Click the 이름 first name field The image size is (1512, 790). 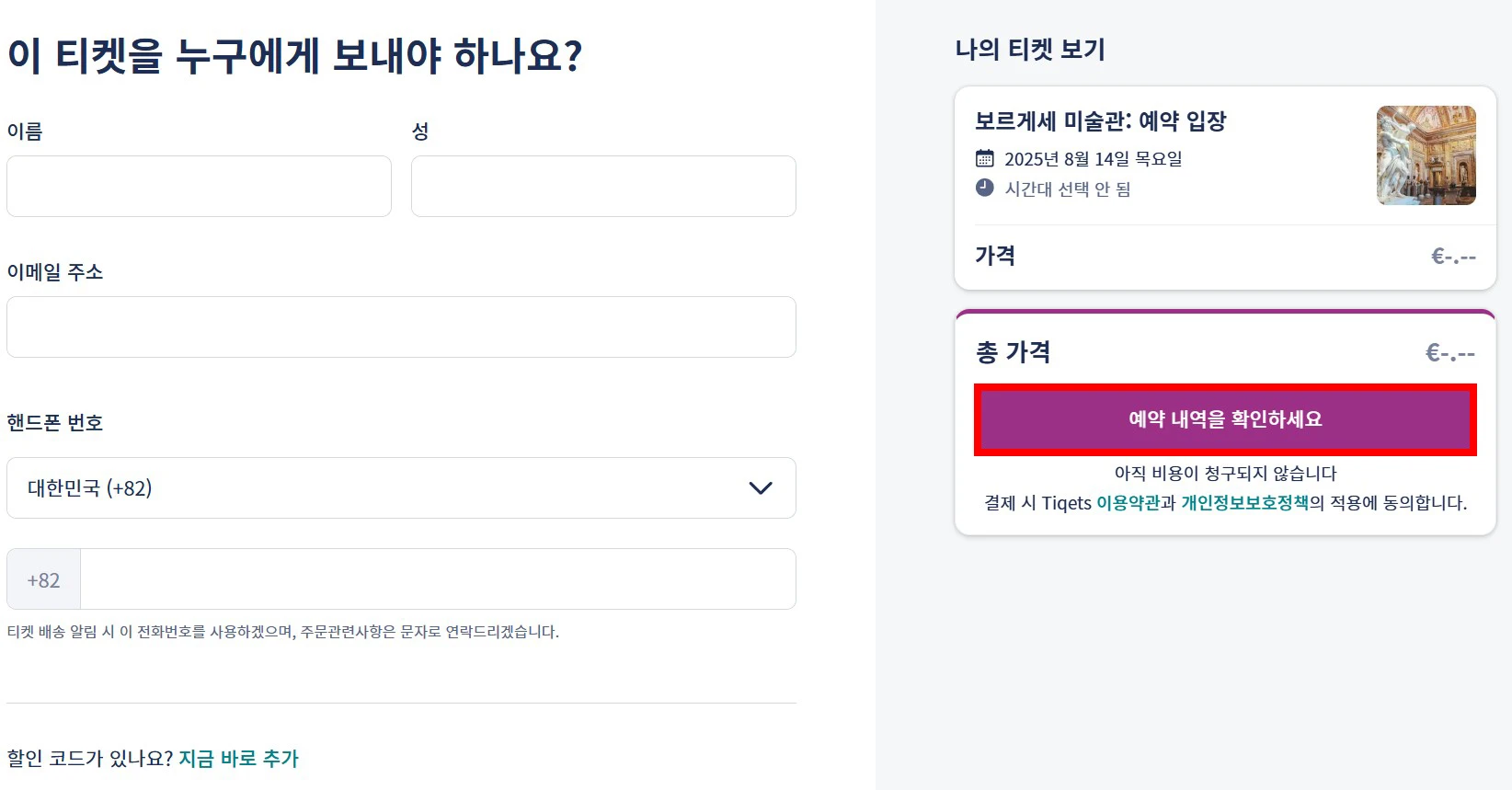pyautogui.click(x=199, y=186)
